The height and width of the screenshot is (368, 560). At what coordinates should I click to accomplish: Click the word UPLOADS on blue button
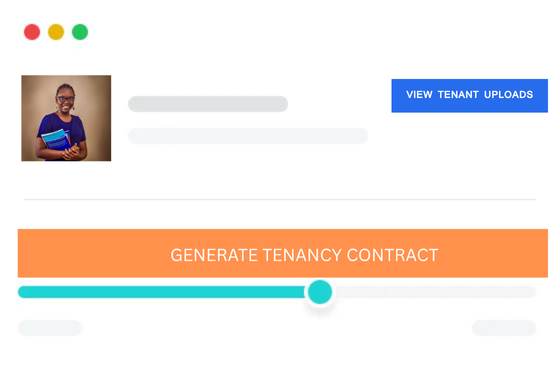509,95
